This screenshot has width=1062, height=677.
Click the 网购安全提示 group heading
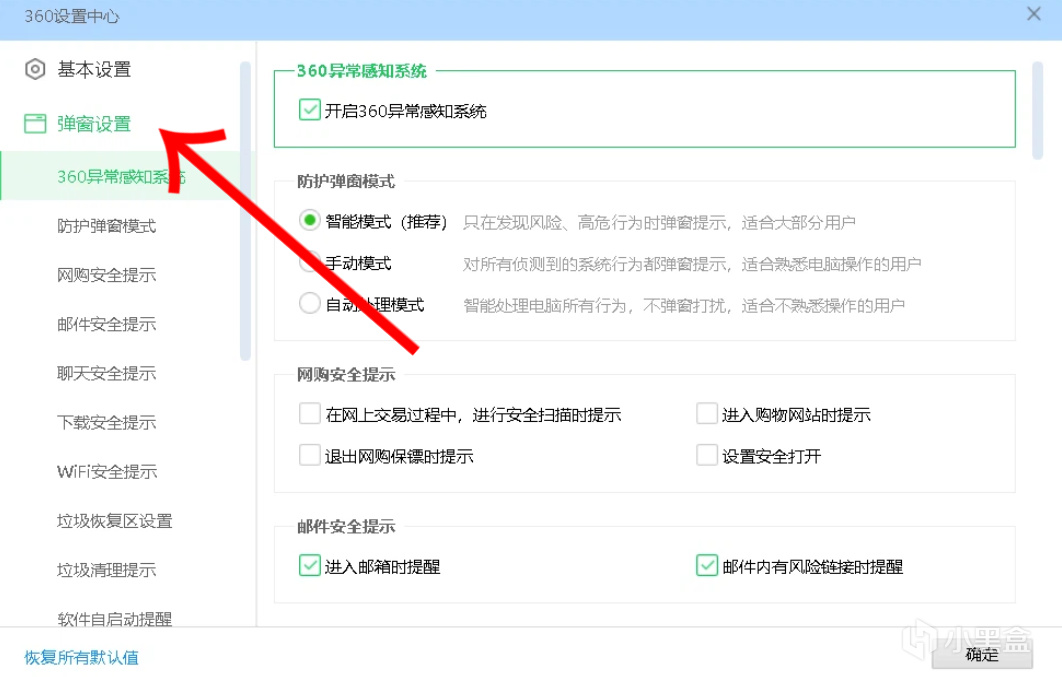[346, 374]
